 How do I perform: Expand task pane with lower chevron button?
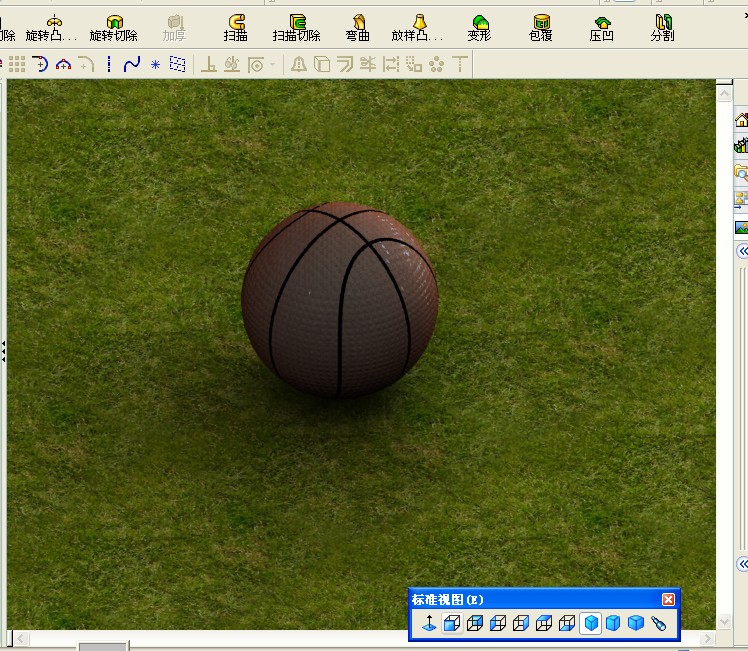coord(742,564)
